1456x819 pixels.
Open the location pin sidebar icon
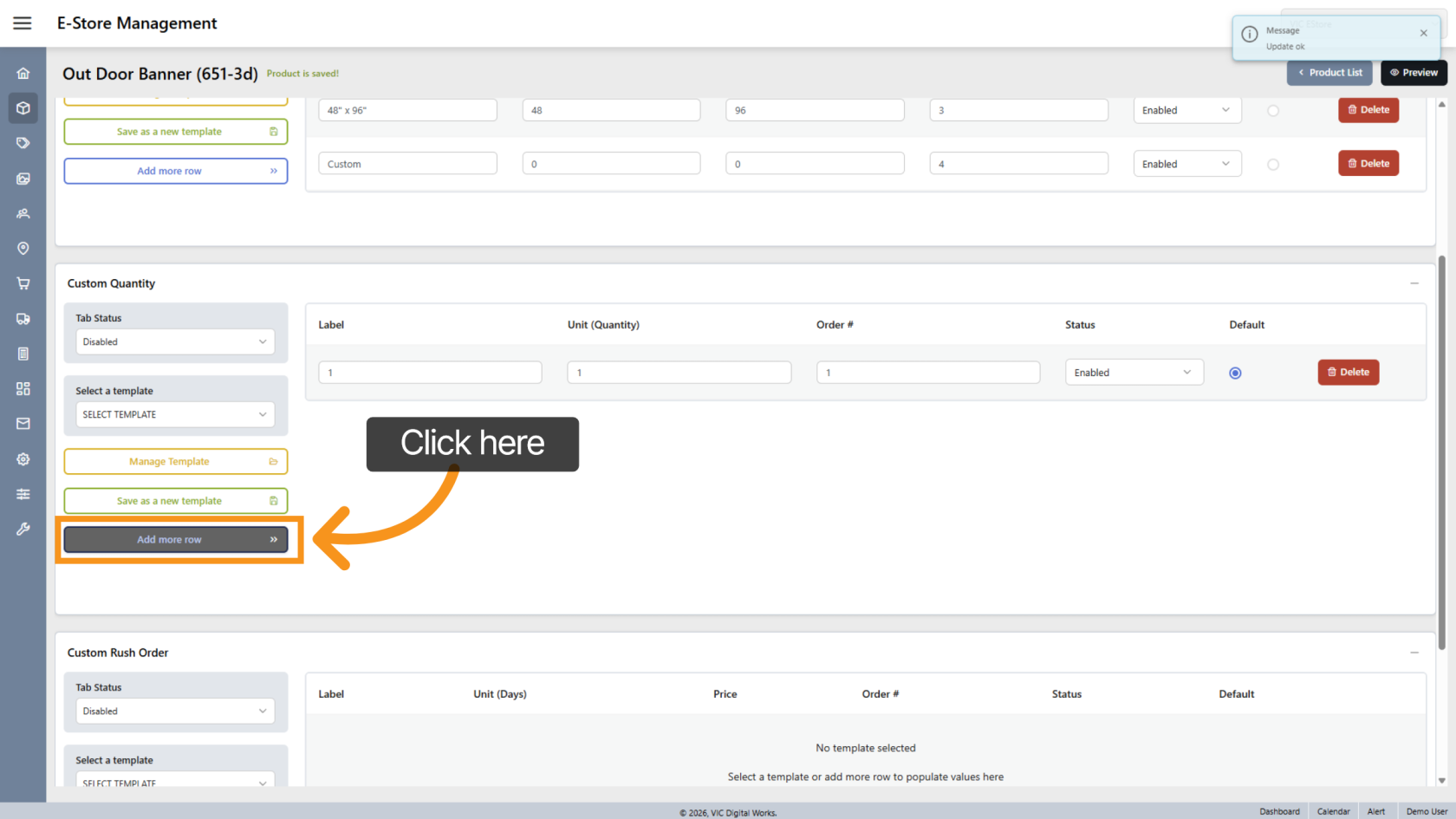coord(23,249)
